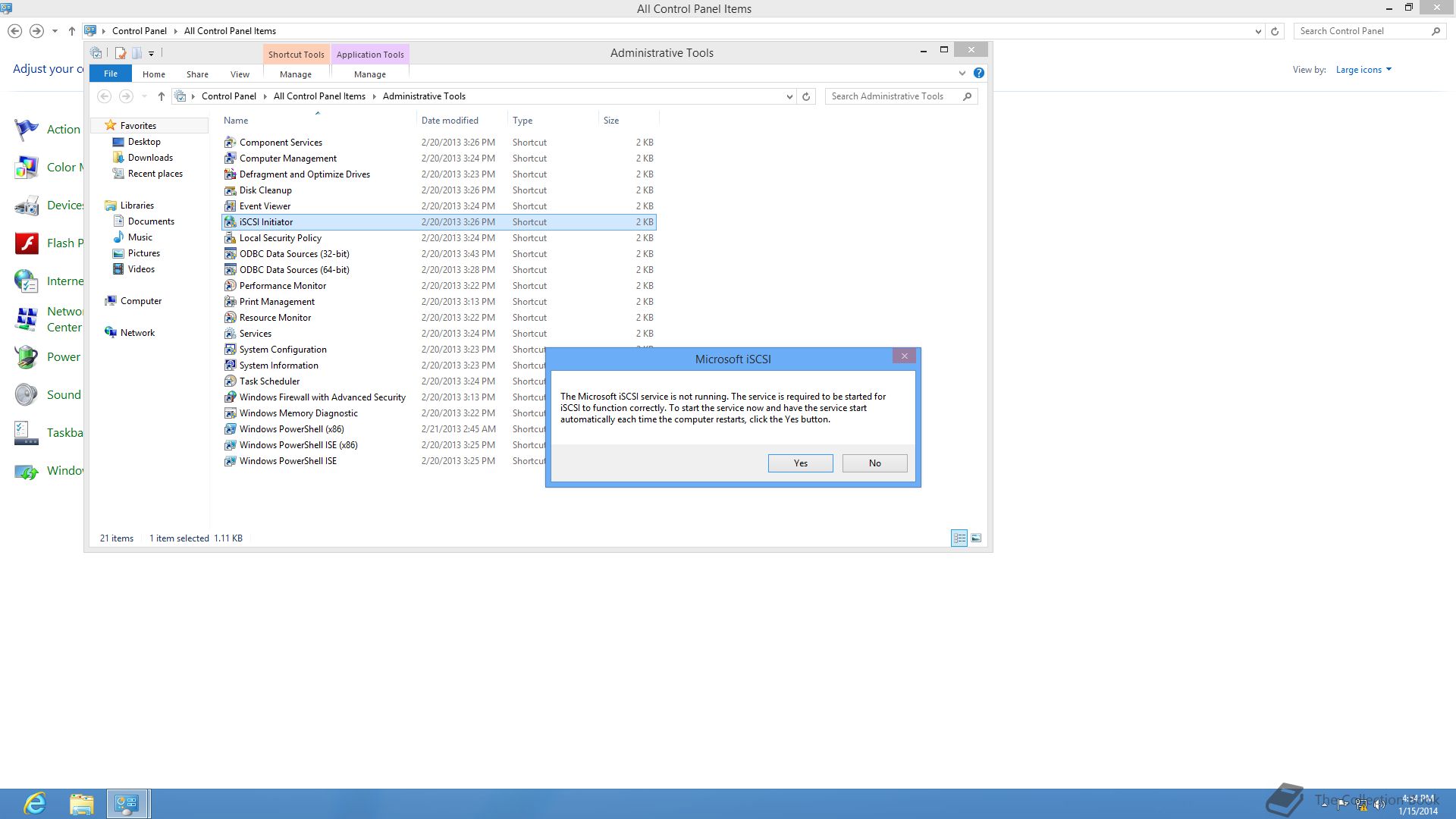The image size is (1456, 819).
Task: Open Manage tab under Shortcut Tools
Action: (x=296, y=74)
